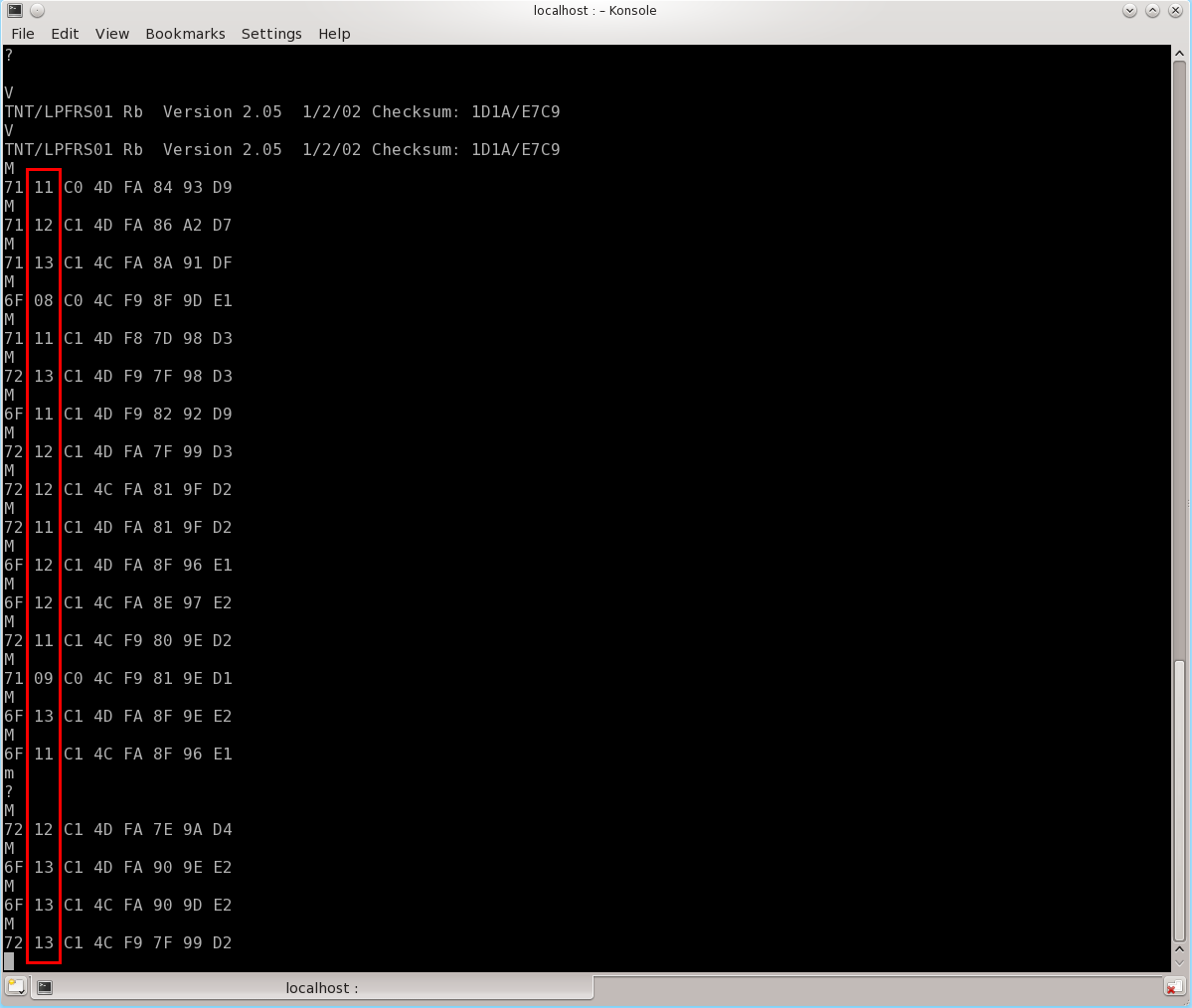1192x1008 pixels.
Task: Click the line '71 11 C0 4D FA 84 93 D9'
Action: click(118, 187)
